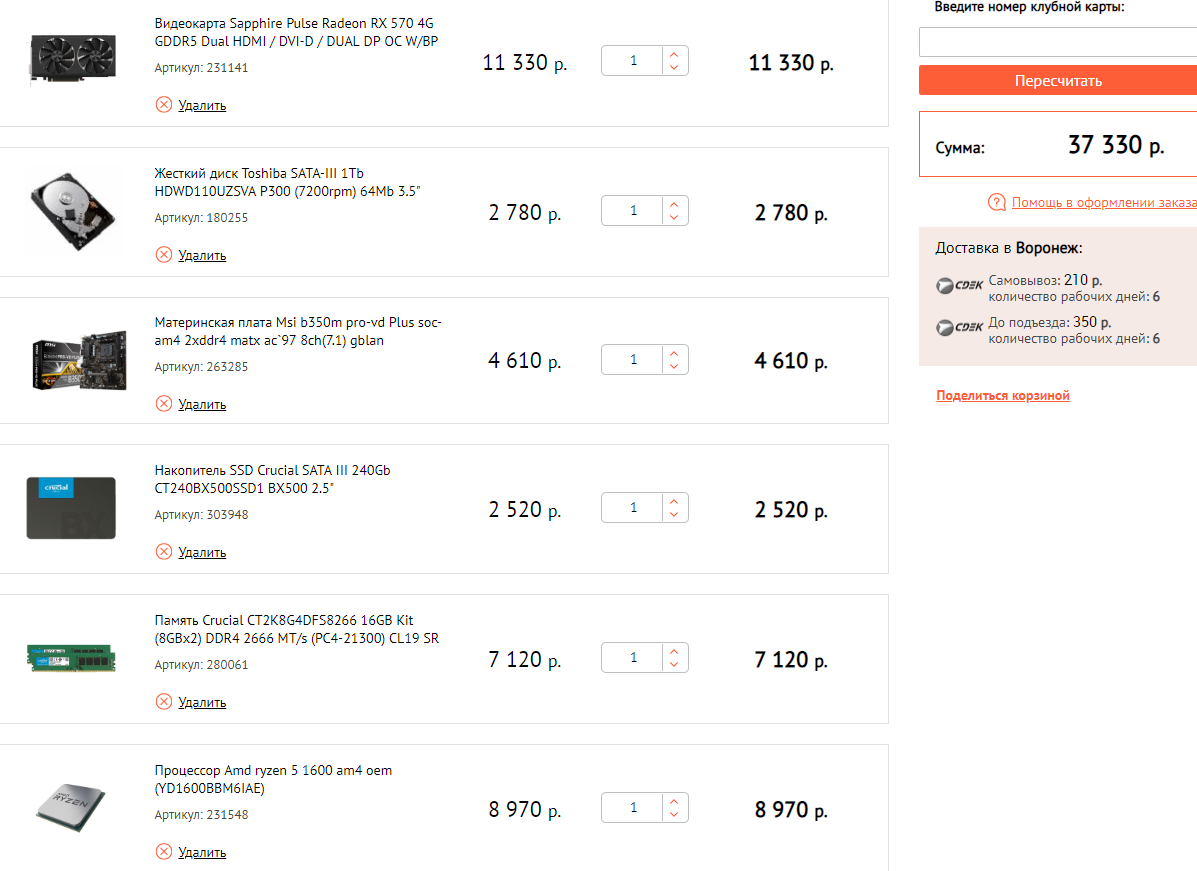This screenshot has width=1197, height=871.
Task: Increase quantity of AMD Ryzen 5 1600
Action: click(x=674, y=802)
